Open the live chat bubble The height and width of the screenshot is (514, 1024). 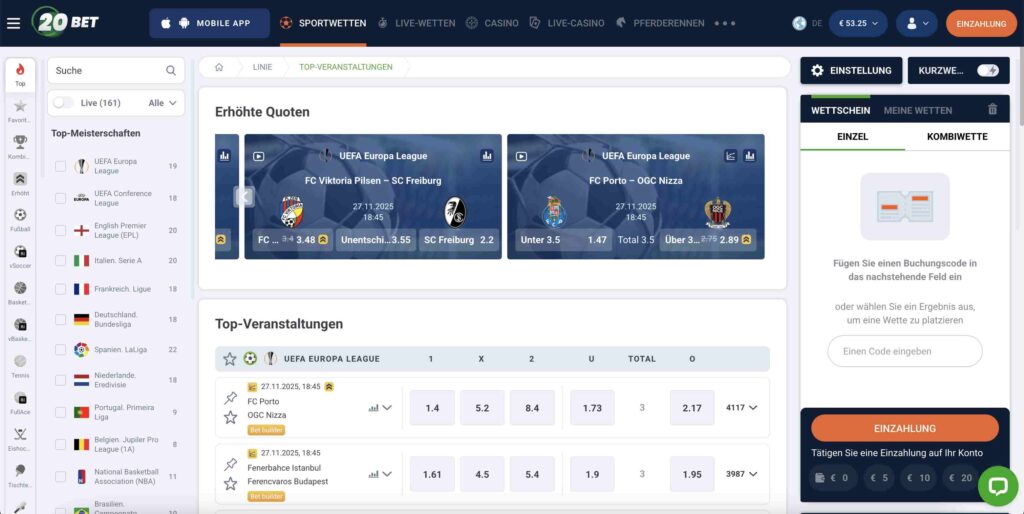998,486
